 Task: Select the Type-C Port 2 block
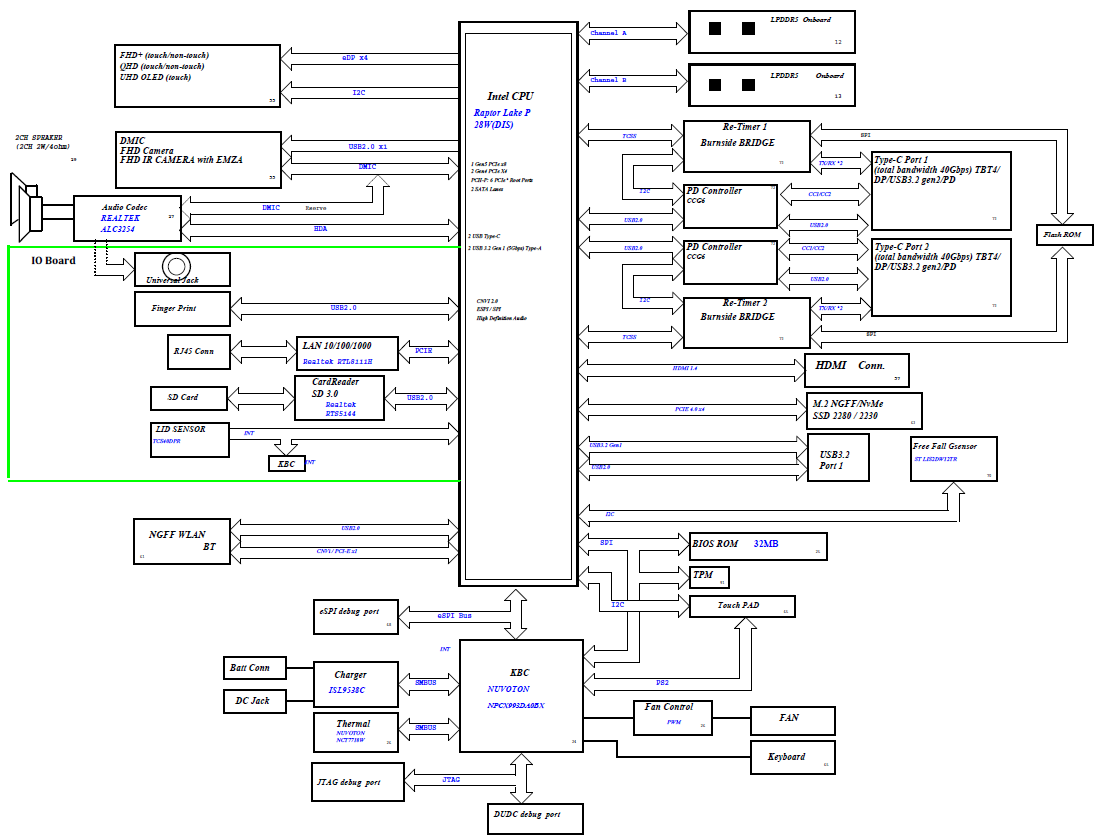pos(941,276)
